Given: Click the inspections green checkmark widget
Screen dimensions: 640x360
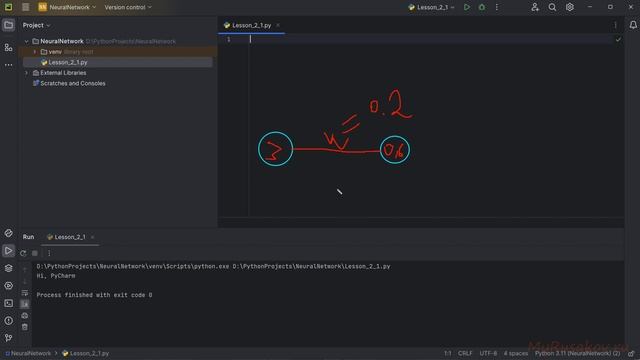Looking at the screenshot, I should pyautogui.click(x=618, y=40).
